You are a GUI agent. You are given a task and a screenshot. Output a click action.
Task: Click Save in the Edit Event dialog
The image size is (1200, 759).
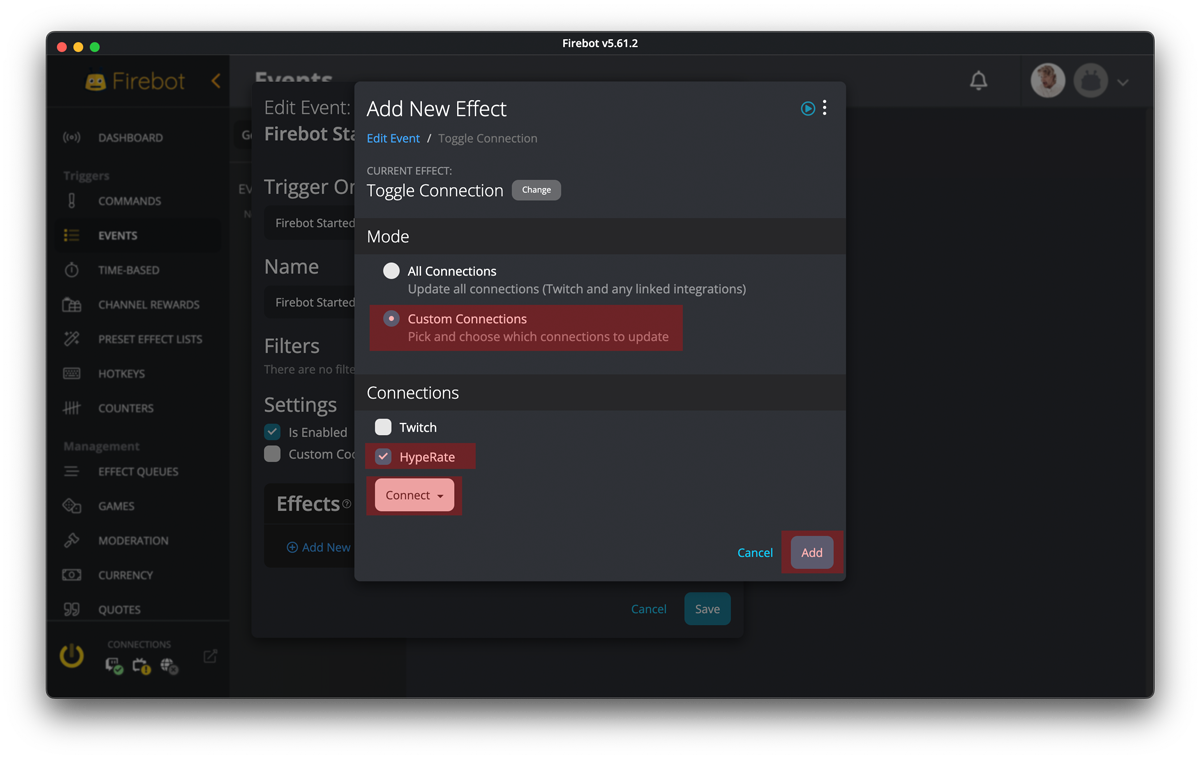tap(707, 609)
